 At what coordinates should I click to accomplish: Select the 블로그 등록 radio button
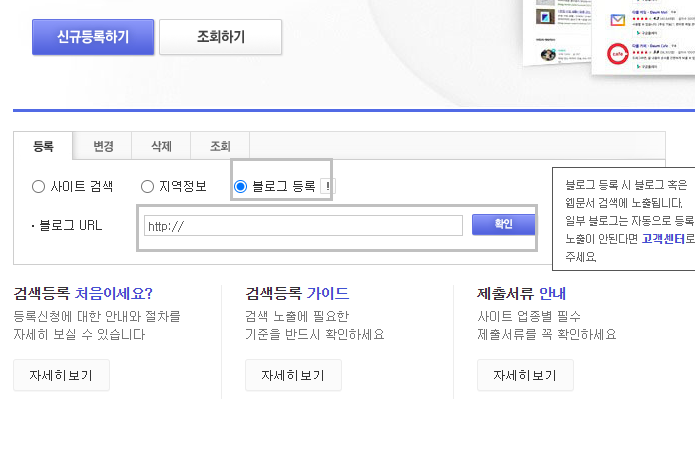point(240,187)
